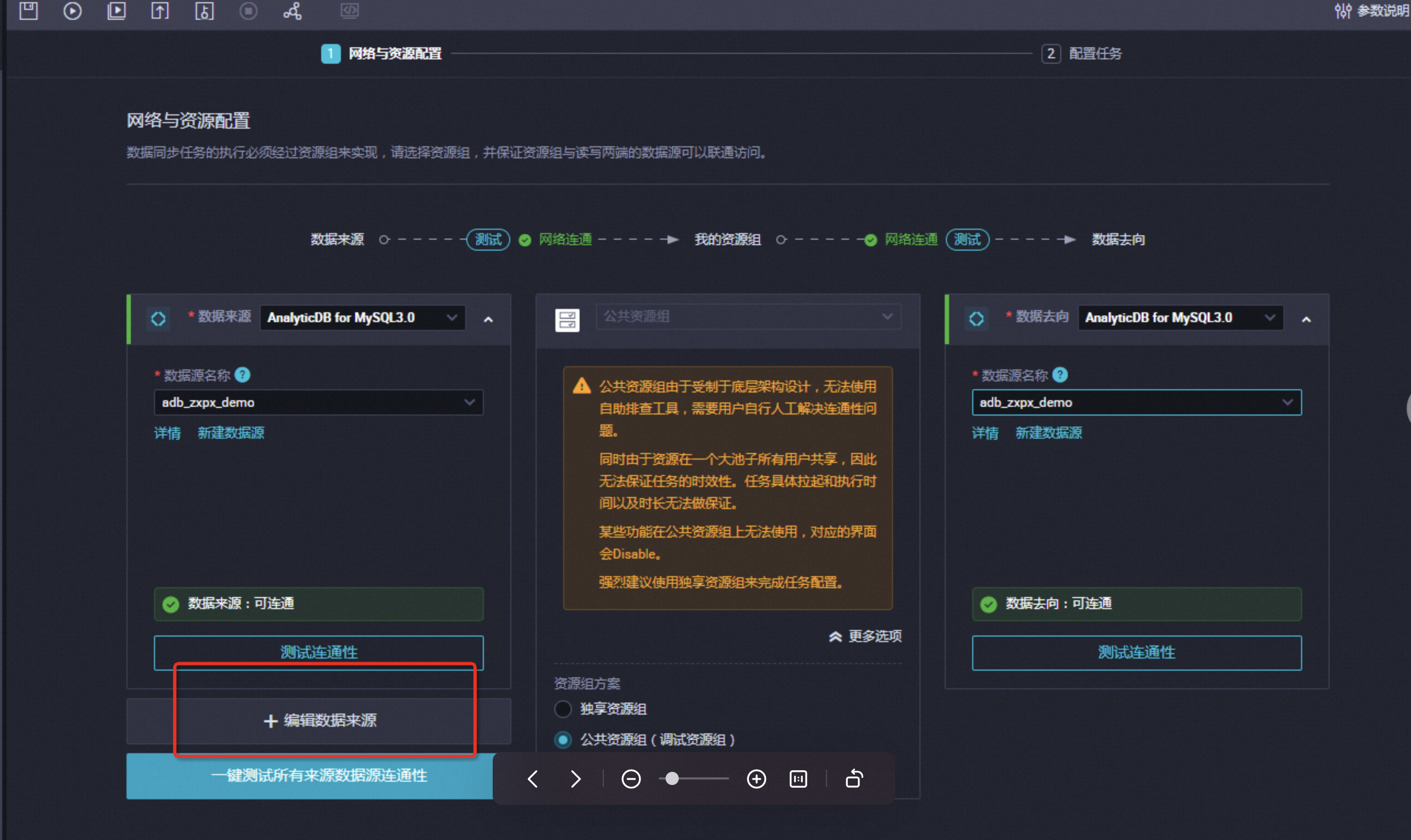Open destination 详情 link
The height and width of the screenshot is (840, 1411).
pyautogui.click(x=985, y=433)
